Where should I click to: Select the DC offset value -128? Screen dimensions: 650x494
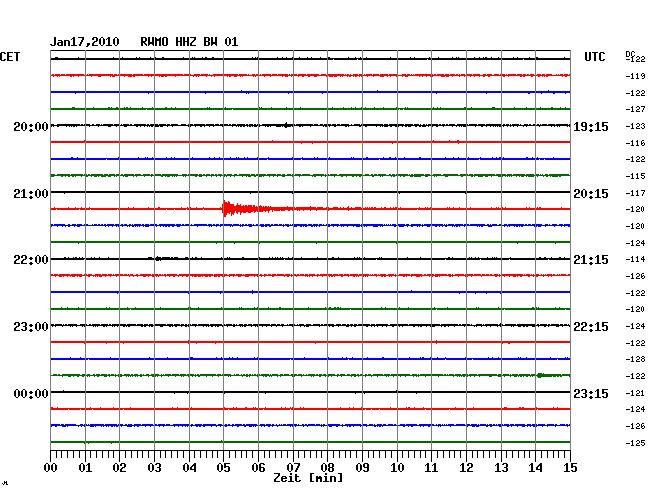[x=635, y=359]
